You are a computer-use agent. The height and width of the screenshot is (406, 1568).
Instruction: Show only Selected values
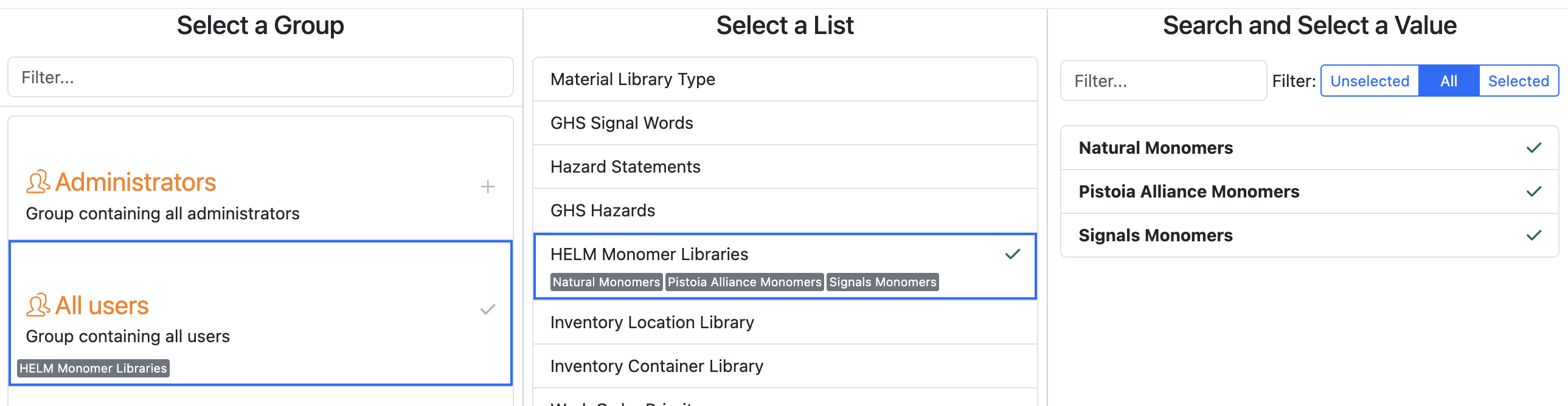tap(1518, 81)
